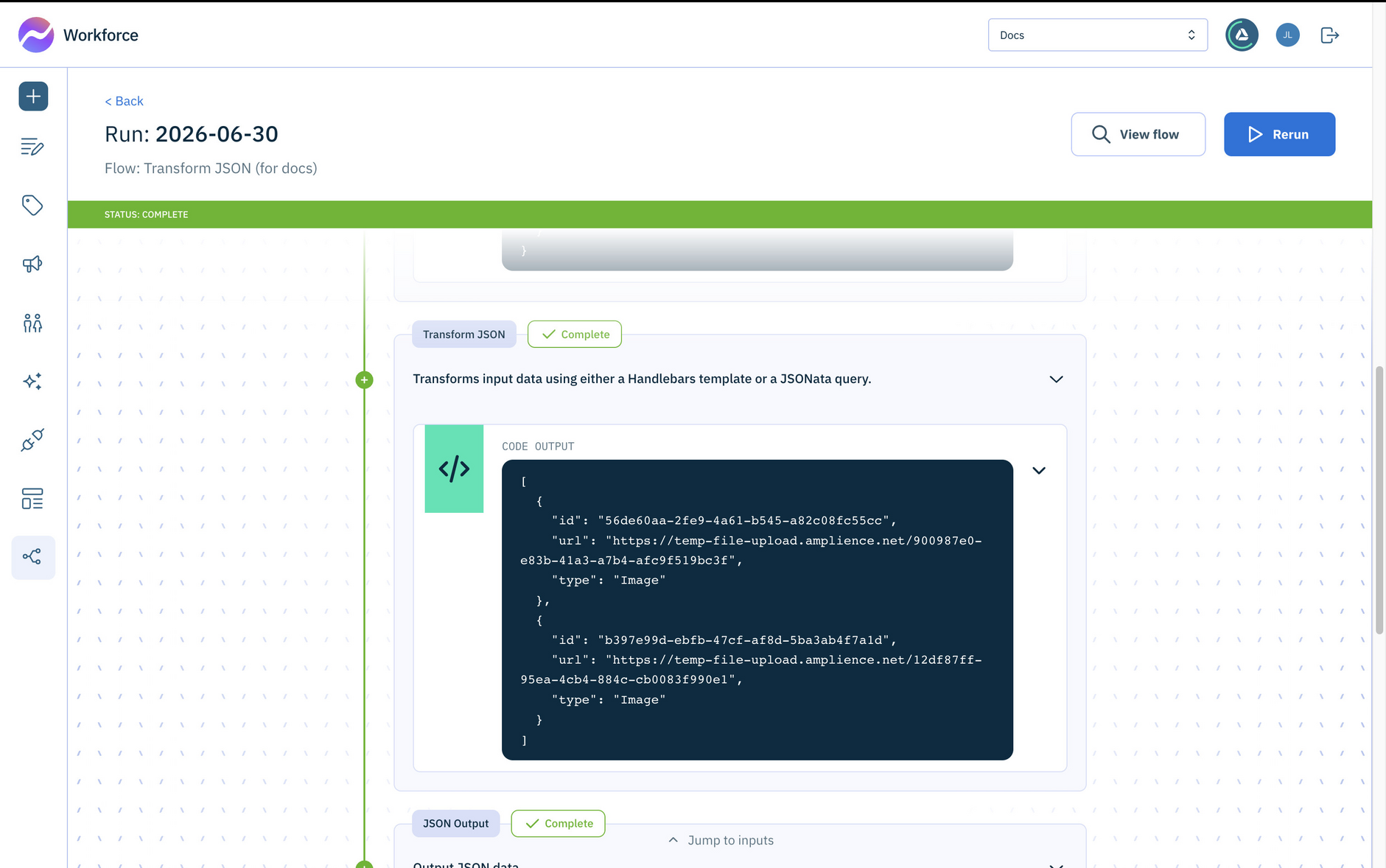Click the green plus node on Transform JSON step
Image resolution: width=1386 pixels, height=868 pixels.
click(x=364, y=380)
